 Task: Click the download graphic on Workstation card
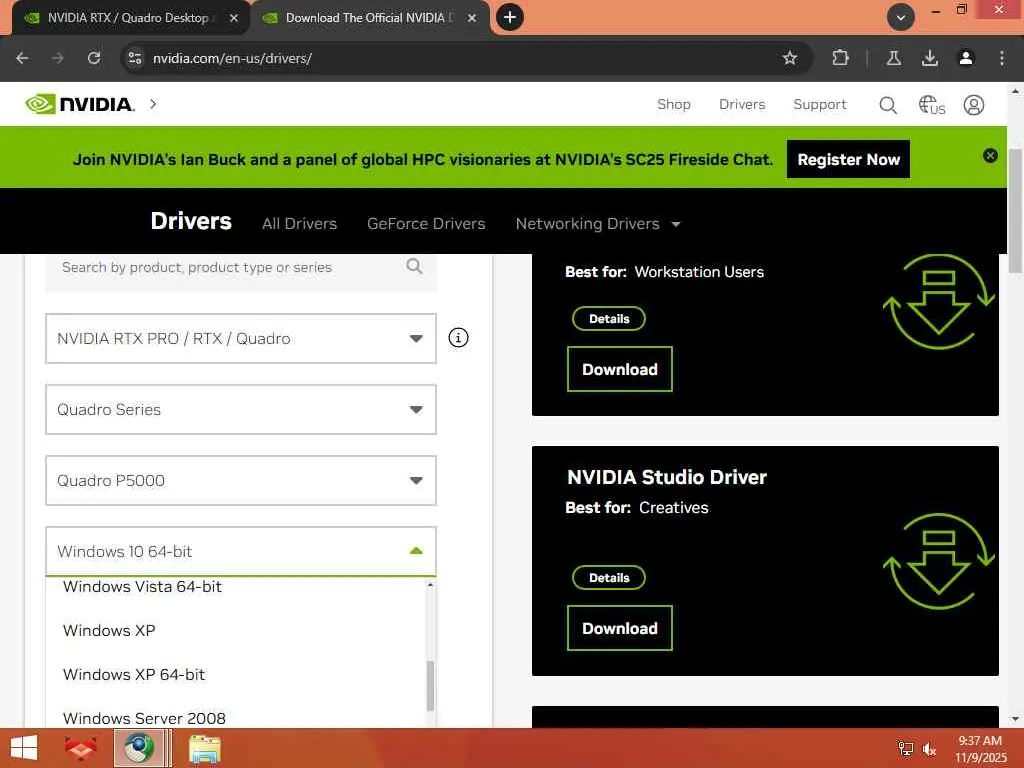tap(938, 301)
